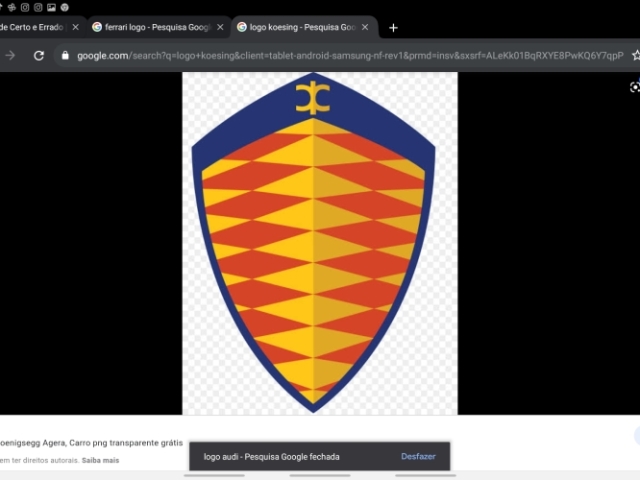Viewport: 640px width, 480px height.
Task: Click the padlock site security icon
Action: pos(65,55)
